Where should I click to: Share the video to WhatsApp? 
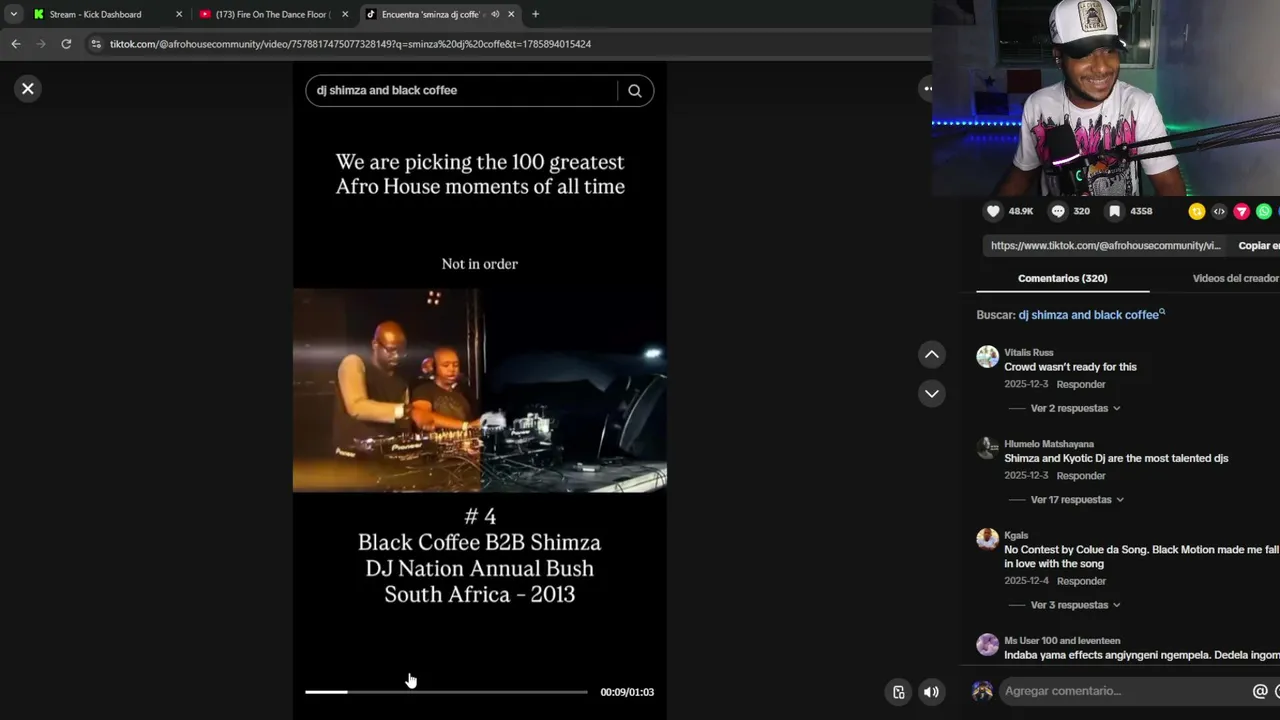coord(1264,211)
